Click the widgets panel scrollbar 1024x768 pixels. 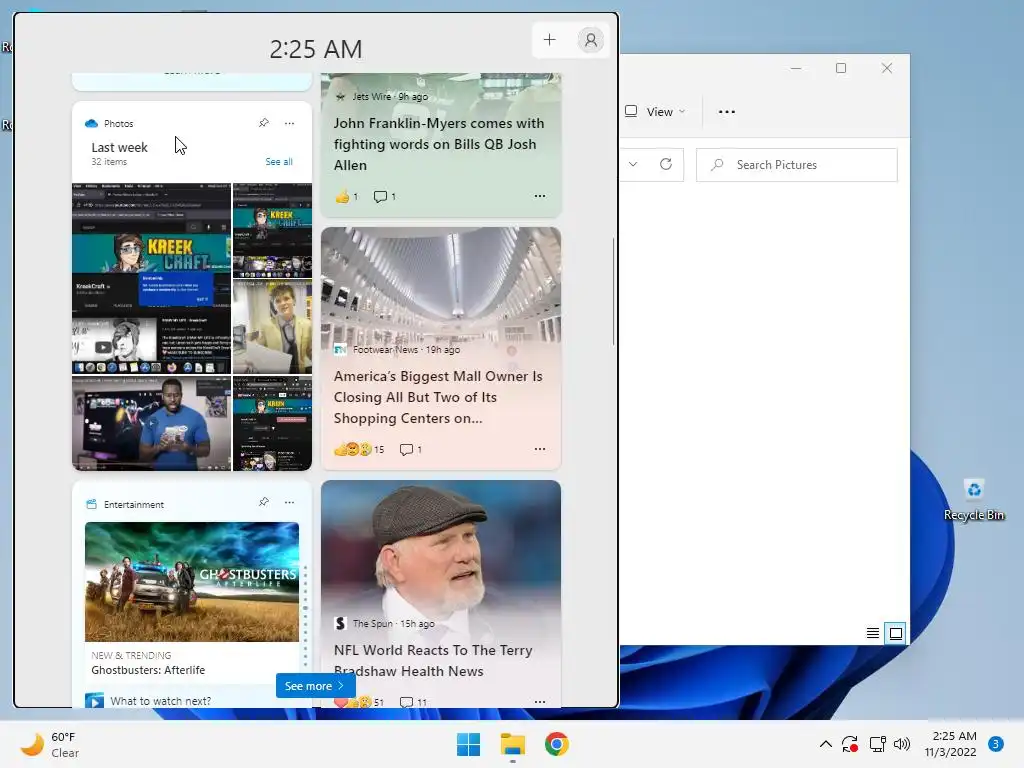(613, 292)
